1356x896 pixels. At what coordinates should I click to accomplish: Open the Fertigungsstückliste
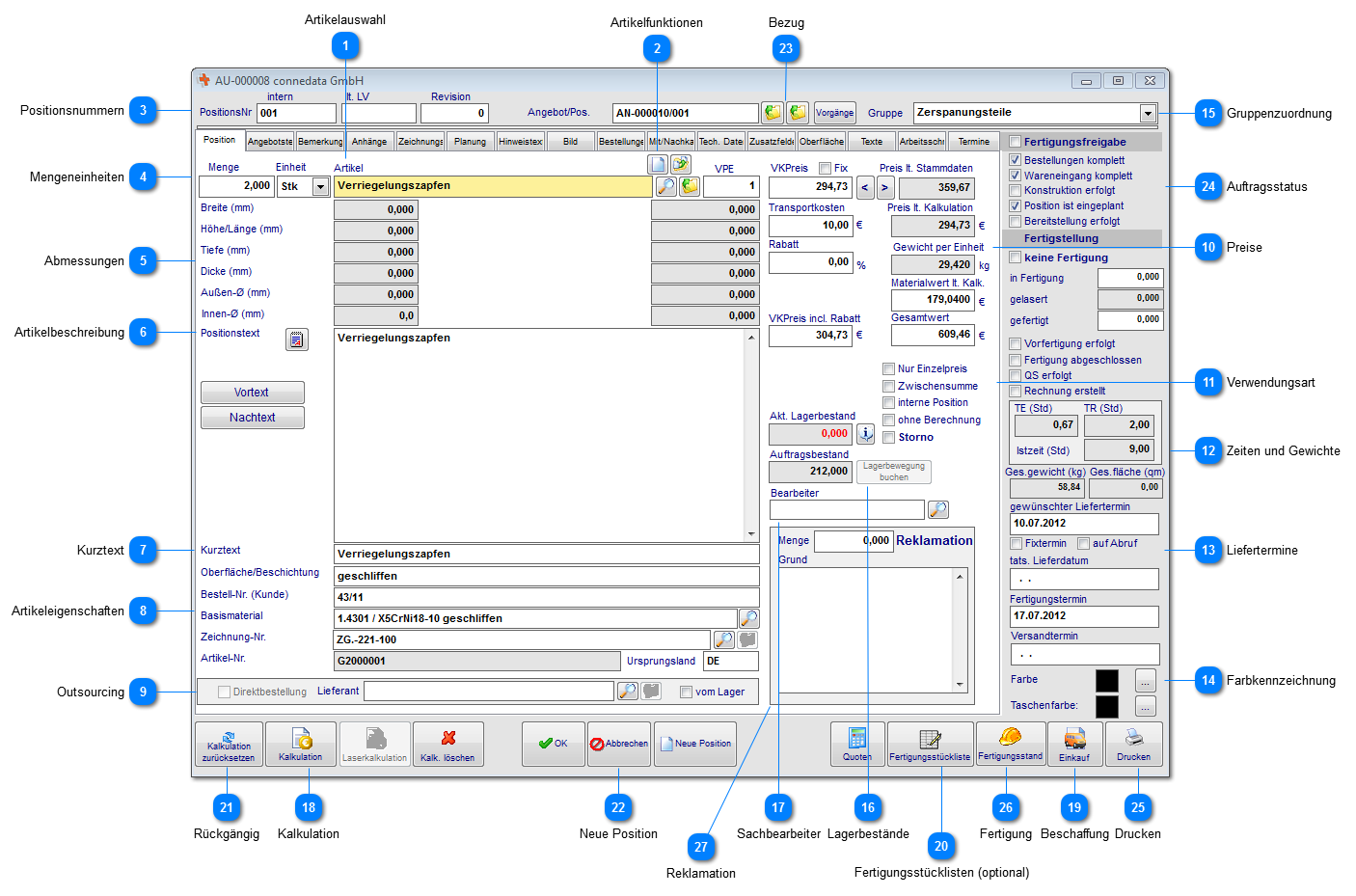[x=930, y=745]
